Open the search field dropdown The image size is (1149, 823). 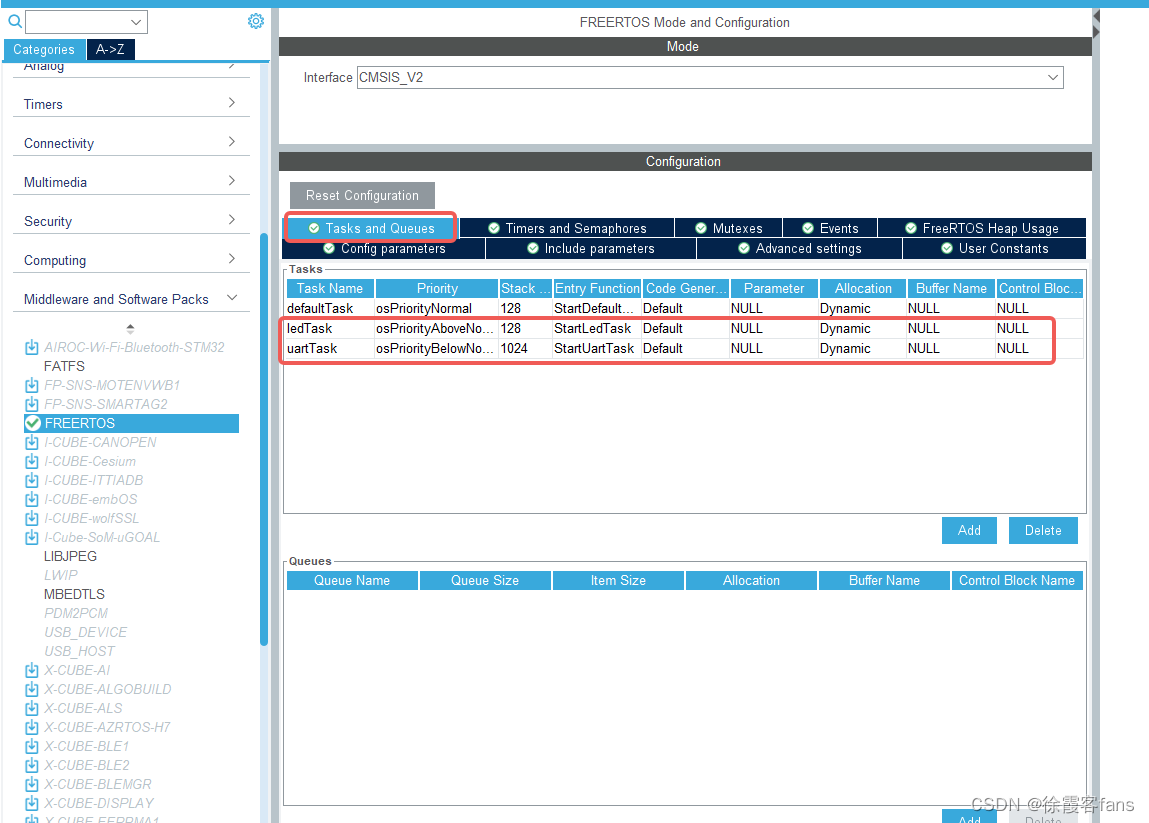click(x=136, y=22)
